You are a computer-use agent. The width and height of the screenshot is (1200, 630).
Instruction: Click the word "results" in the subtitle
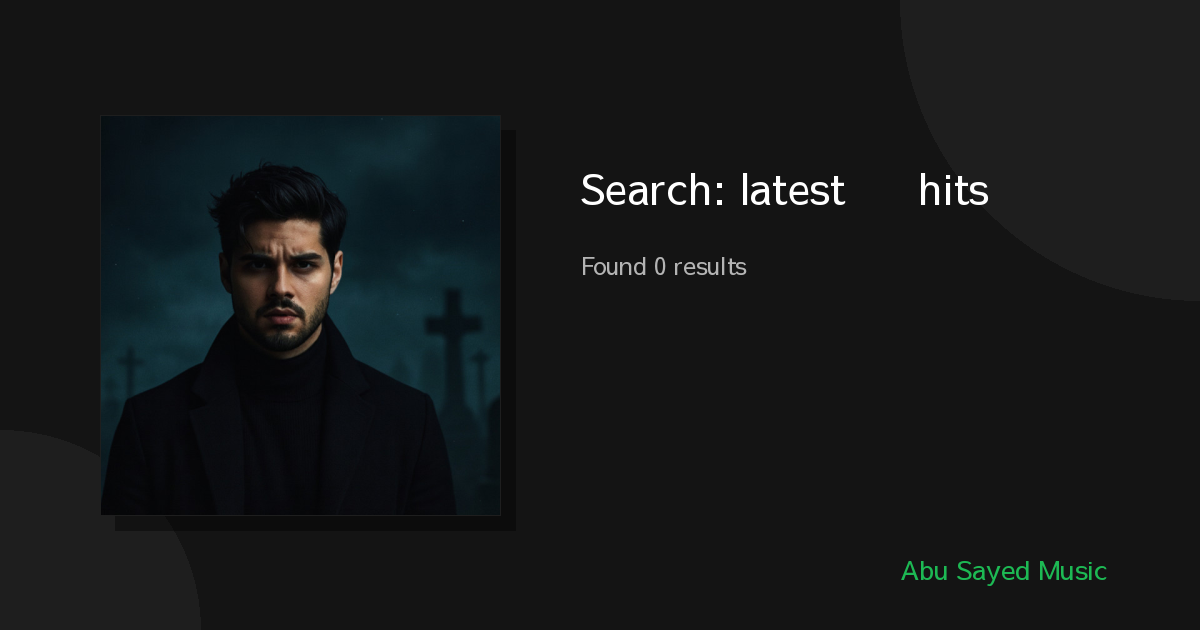[710, 267]
